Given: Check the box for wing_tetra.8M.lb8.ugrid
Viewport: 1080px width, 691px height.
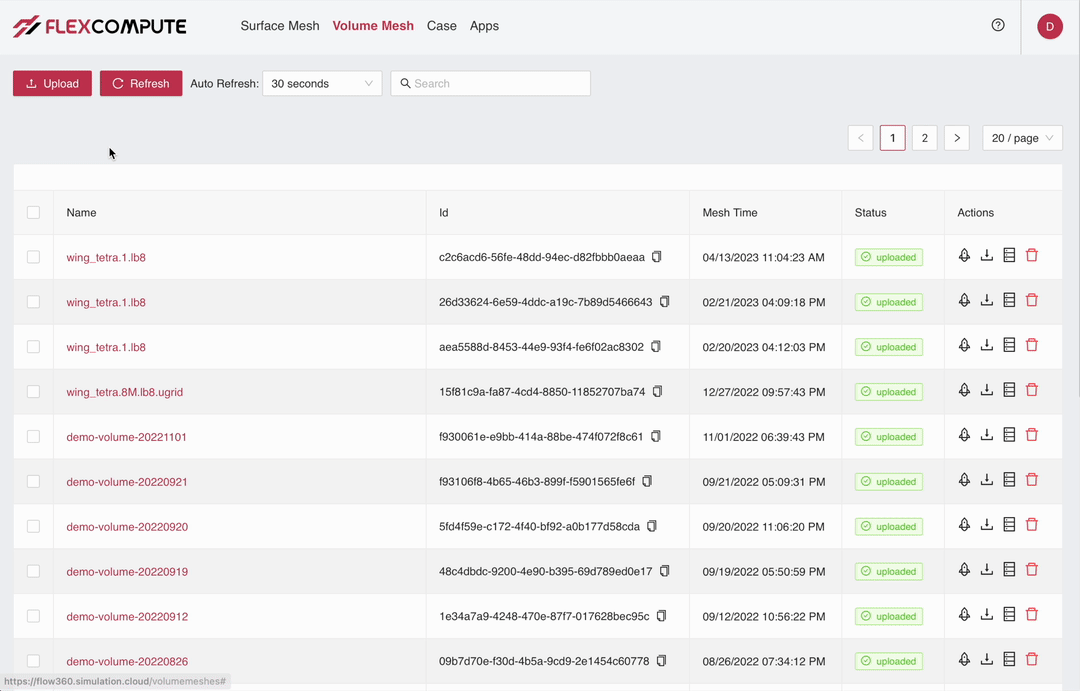Looking at the screenshot, I should click(x=33, y=392).
